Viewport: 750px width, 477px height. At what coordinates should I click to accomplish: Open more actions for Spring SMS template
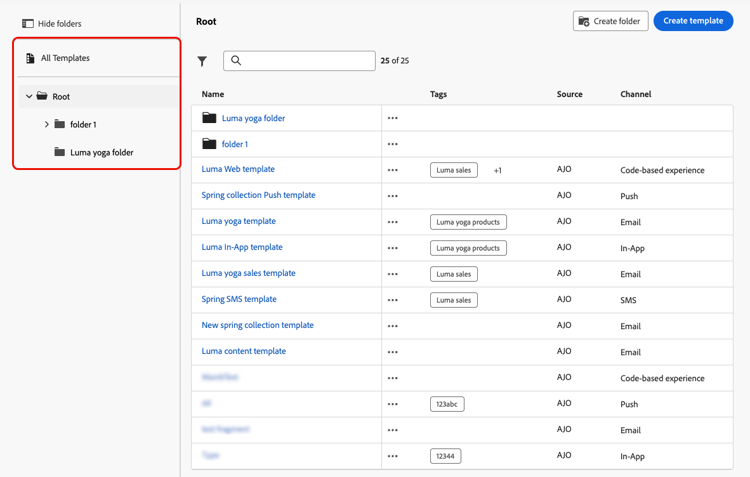[393, 300]
